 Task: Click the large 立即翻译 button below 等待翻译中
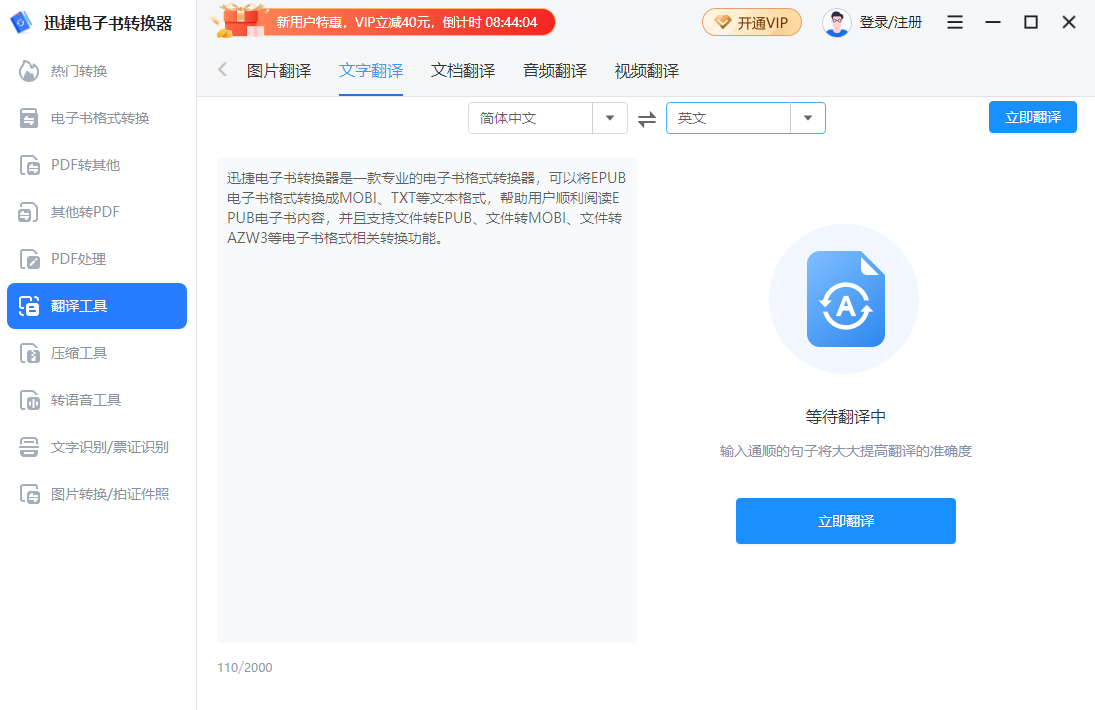[846, 521]
